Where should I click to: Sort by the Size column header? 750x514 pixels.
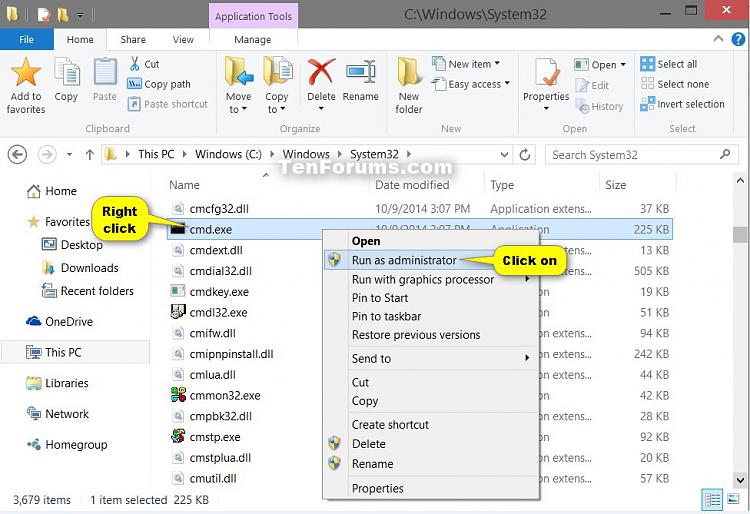tap(616, 185)
